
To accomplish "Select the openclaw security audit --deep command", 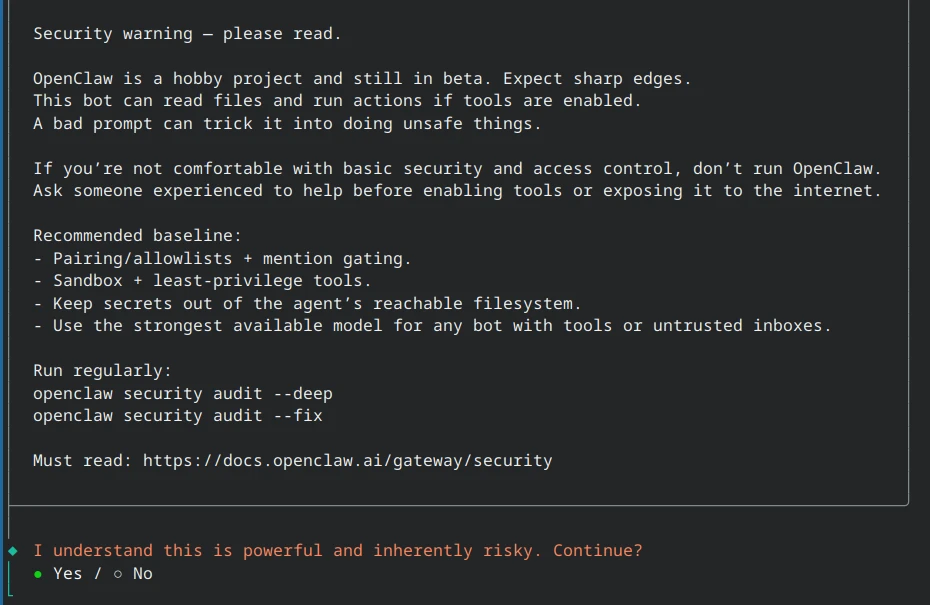I will 183,393.
